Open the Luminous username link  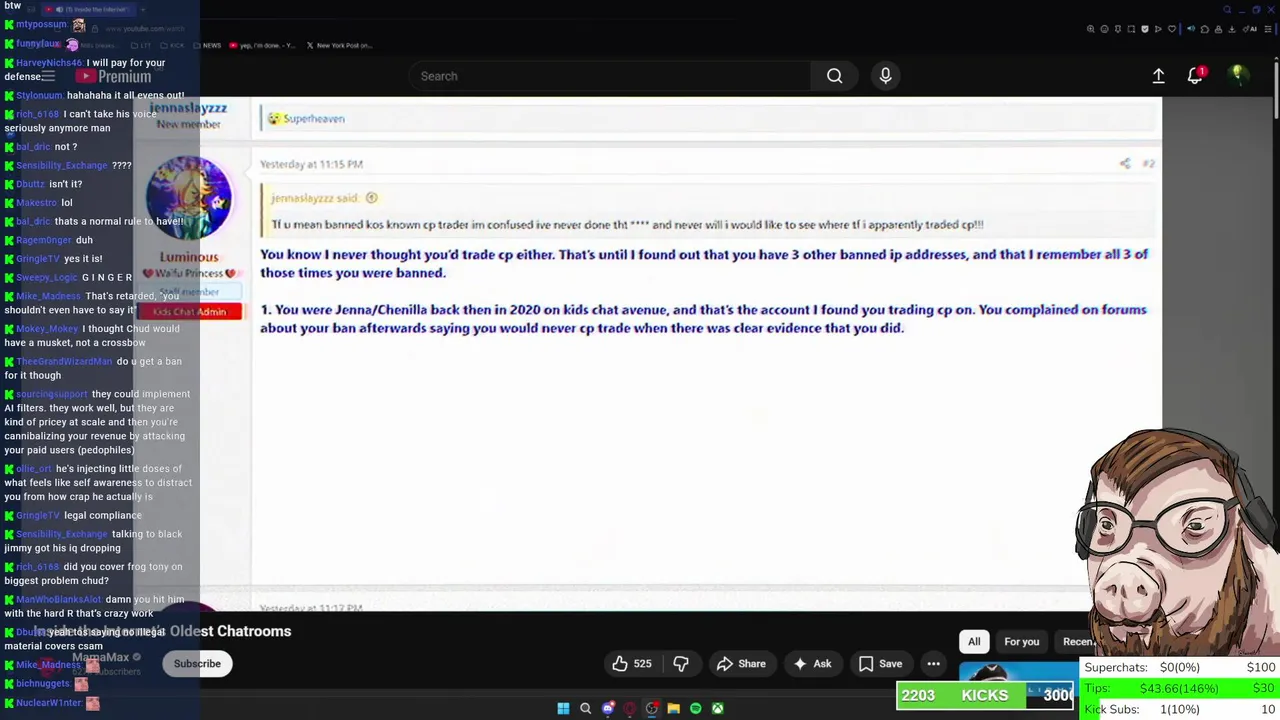pyautogui.click(x=189, y=257)
